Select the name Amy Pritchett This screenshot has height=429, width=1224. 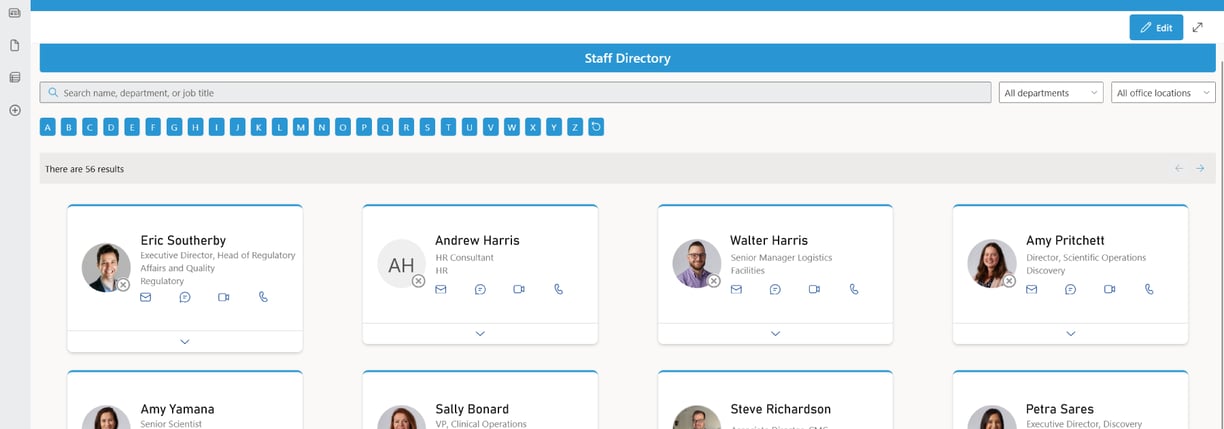point(1065,240)
